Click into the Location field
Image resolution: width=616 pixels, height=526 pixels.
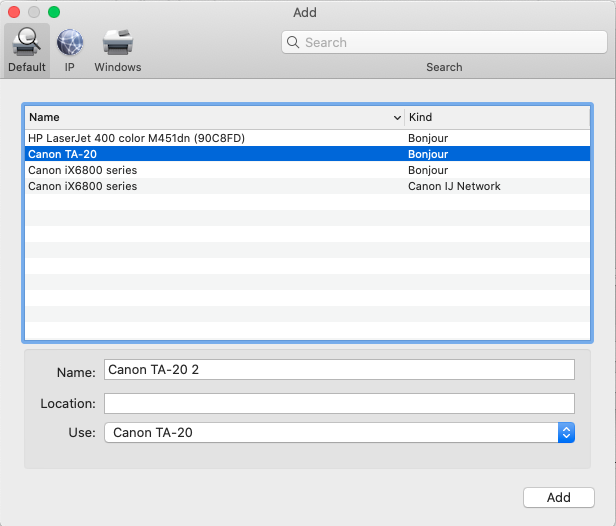(339, 403)
